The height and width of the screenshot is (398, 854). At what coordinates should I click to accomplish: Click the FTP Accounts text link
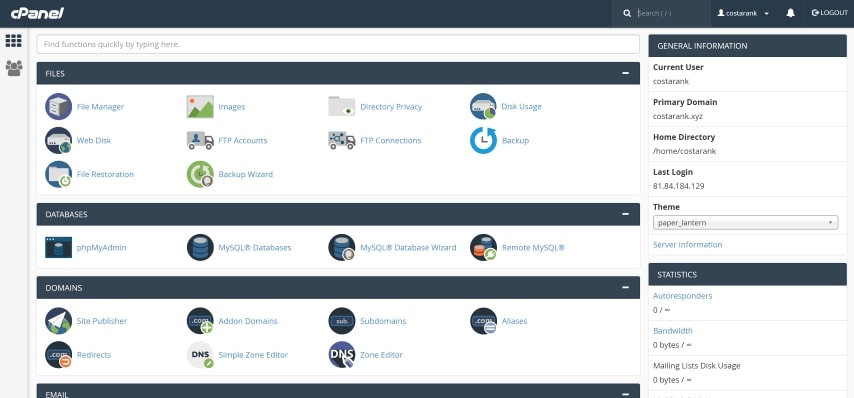pyautogui.click(x=243, y=140)
